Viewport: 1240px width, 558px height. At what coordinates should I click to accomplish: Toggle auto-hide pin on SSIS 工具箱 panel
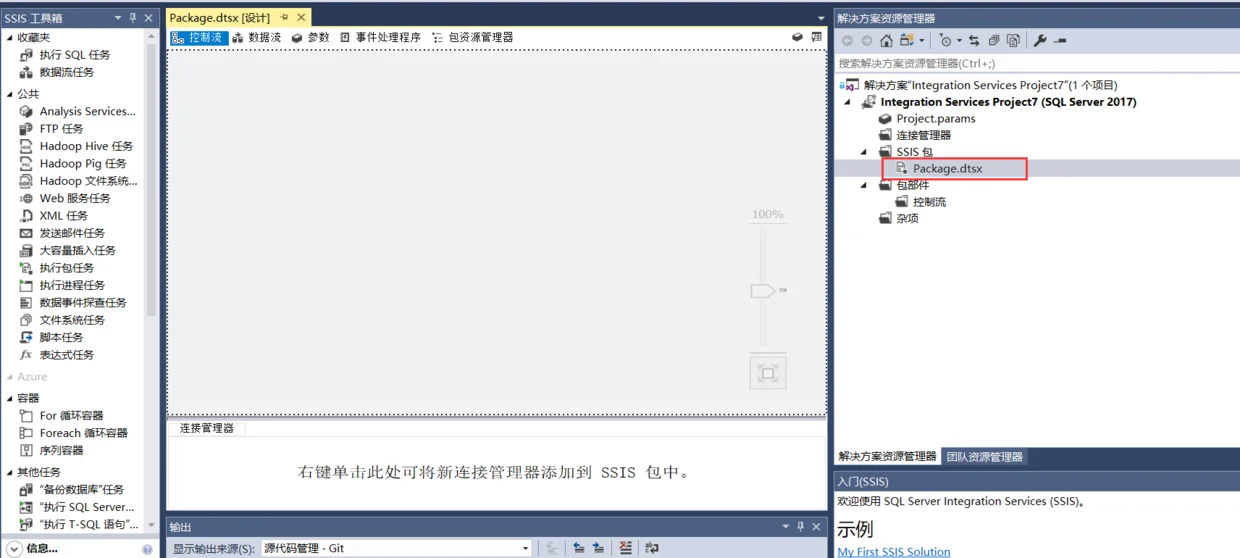coord(133,18)
